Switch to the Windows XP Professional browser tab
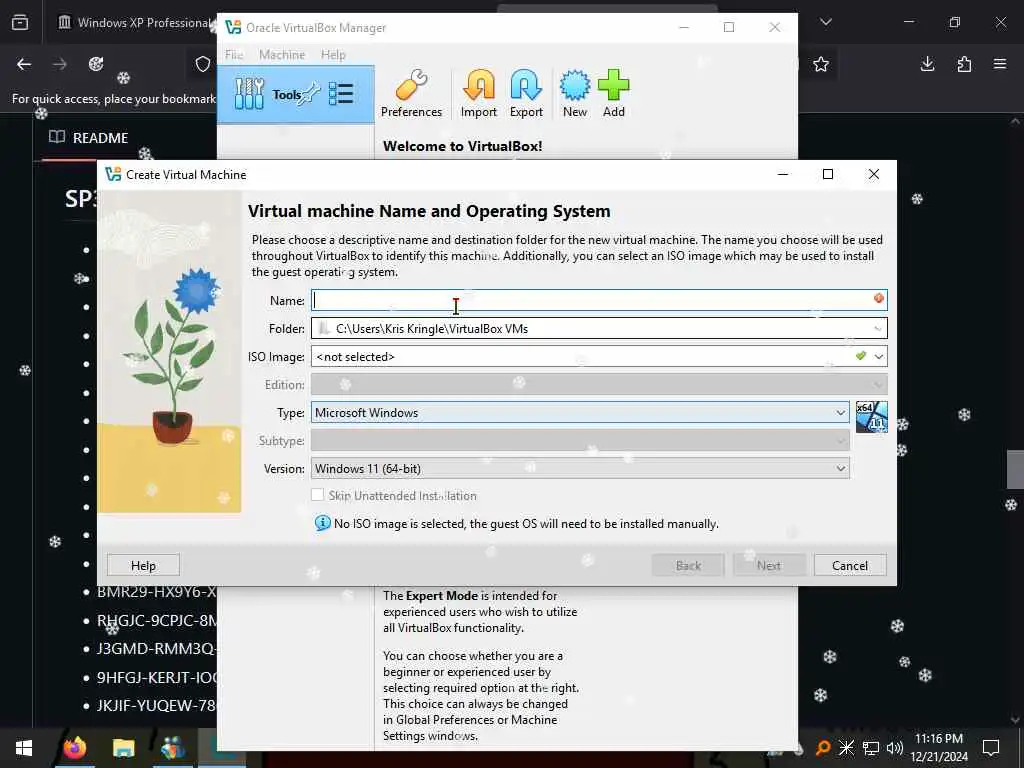Image resolution: width=1024 pixels, height=768 pixels. tap(136, 23)
